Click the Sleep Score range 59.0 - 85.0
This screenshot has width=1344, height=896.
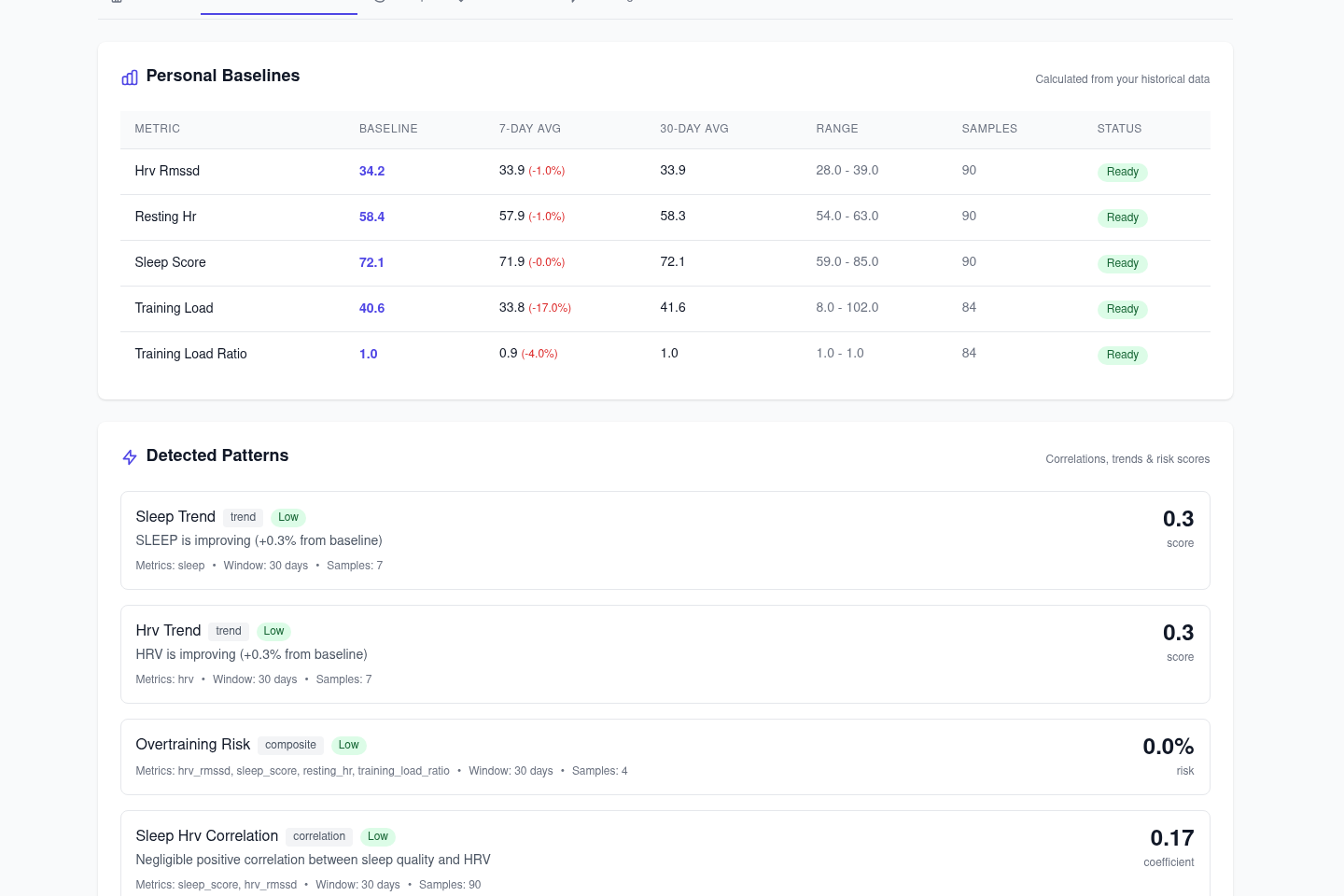click(x=847, y=261)
